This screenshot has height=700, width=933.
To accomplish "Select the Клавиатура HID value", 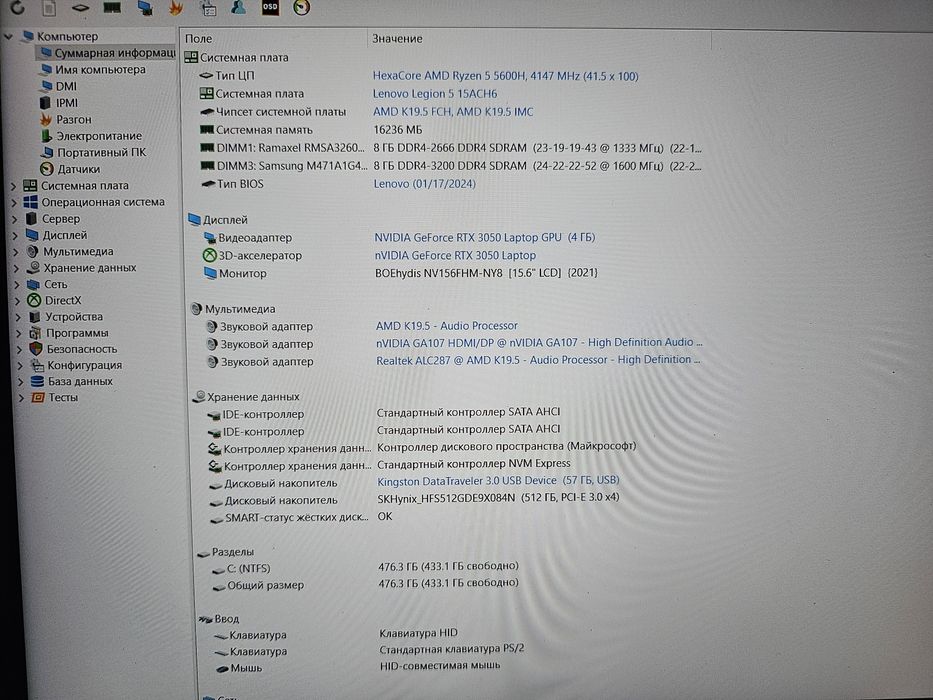I will click(418, 633).
